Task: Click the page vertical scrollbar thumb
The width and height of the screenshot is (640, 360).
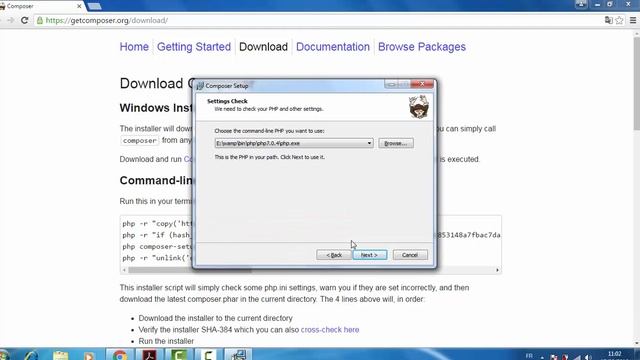Action: [x=636, y=84]
